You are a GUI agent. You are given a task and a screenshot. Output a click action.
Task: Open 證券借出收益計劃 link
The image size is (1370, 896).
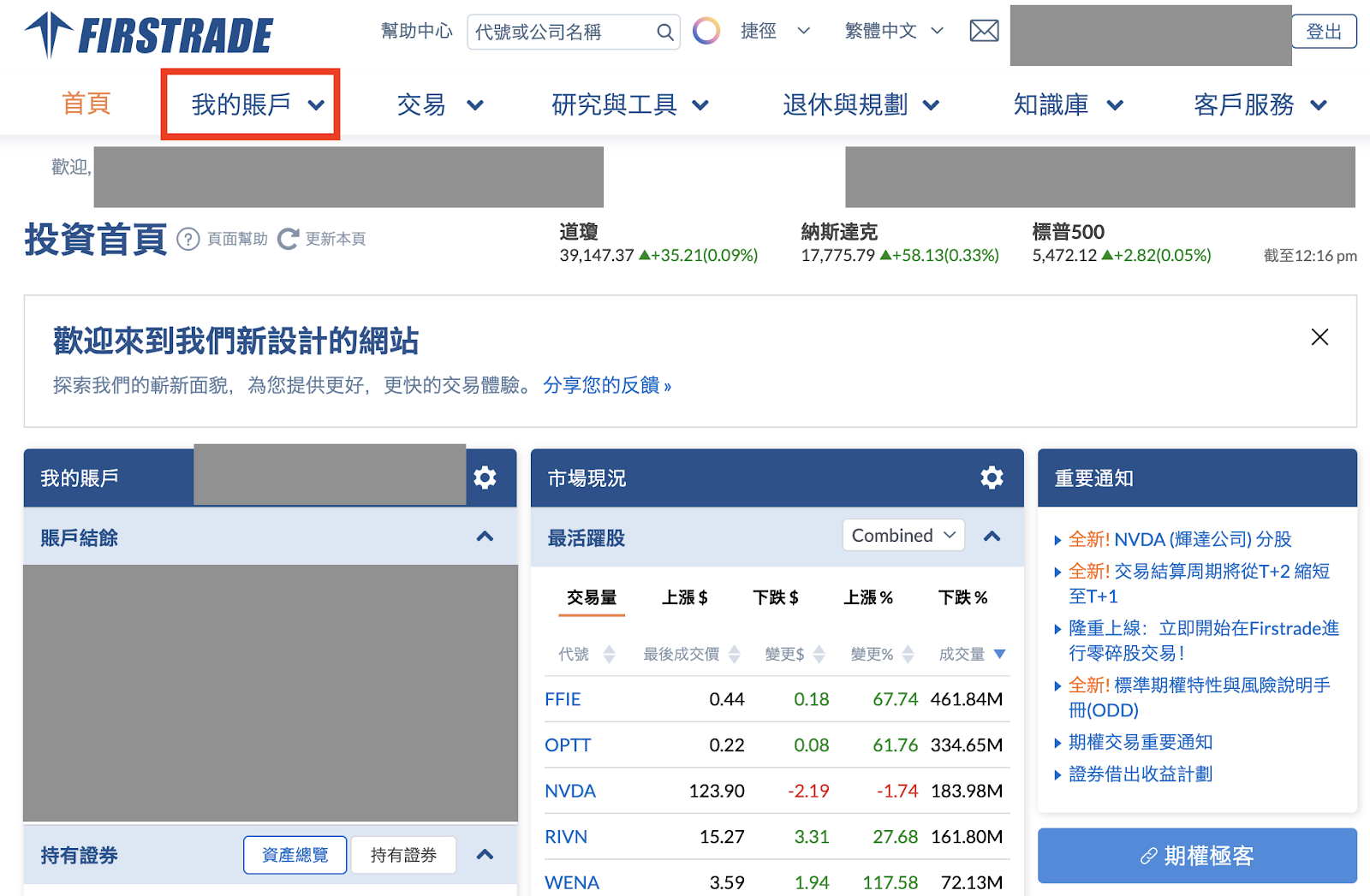1141,774
